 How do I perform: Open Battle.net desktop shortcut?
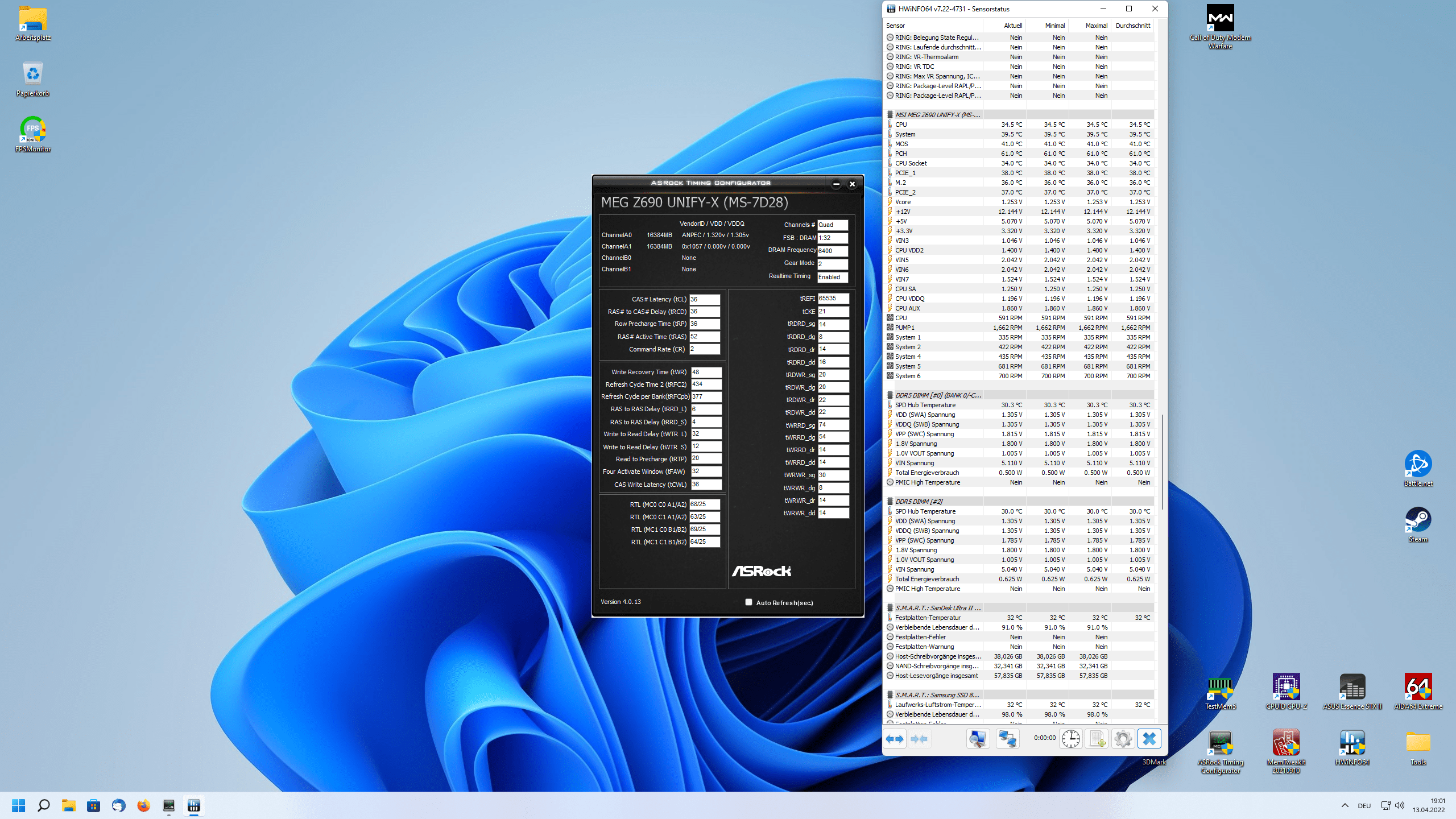point(1418,469)
